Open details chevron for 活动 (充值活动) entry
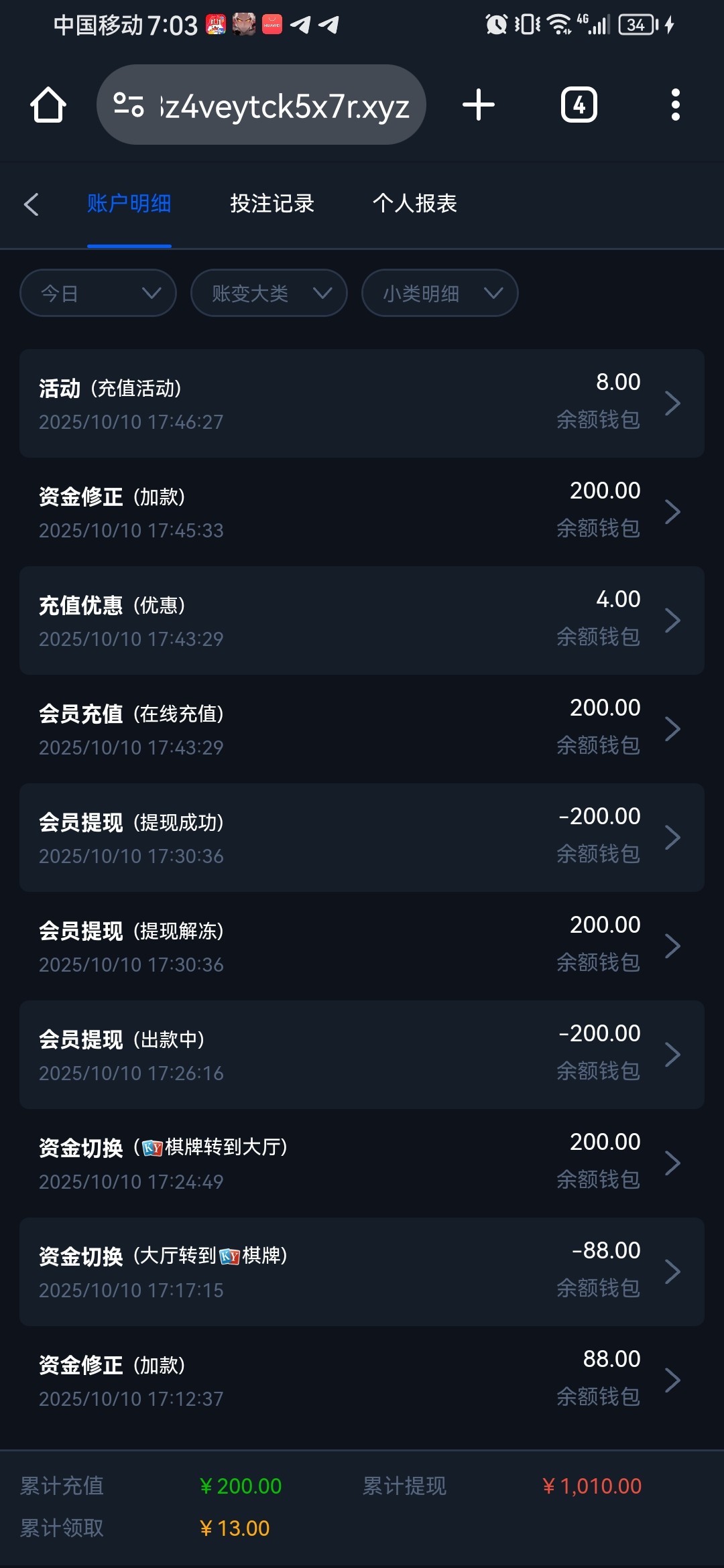This screenshot has height=1568, width=724. tap(672, 403)
